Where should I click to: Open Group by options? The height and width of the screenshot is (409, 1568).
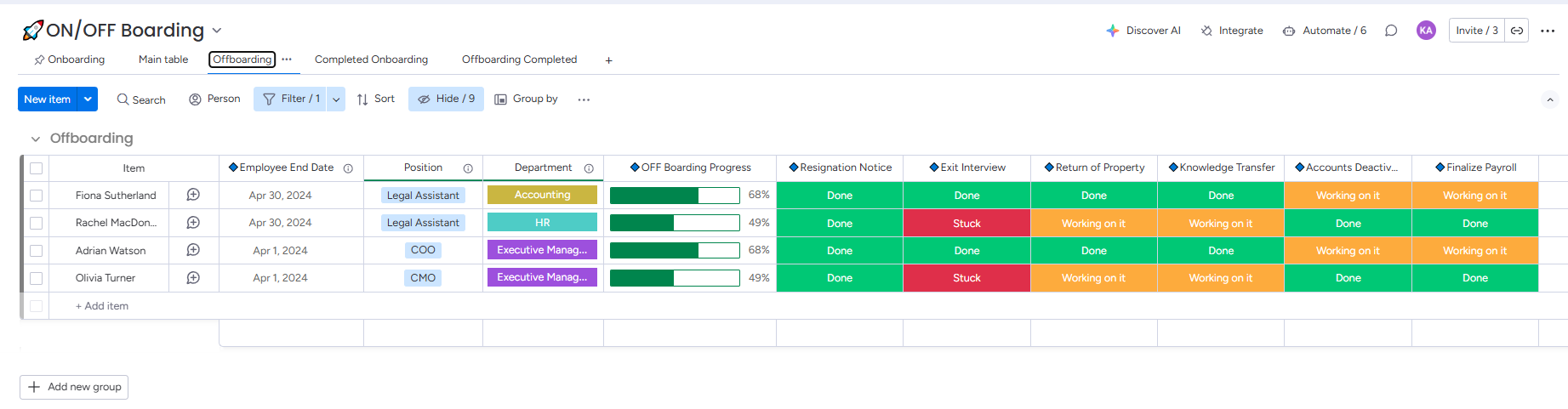[527, 99]
